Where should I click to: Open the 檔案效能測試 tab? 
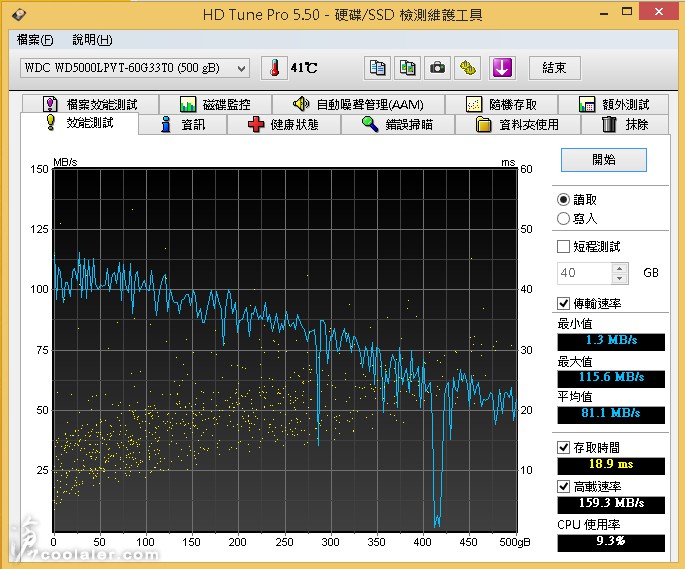tap(90, 104)
